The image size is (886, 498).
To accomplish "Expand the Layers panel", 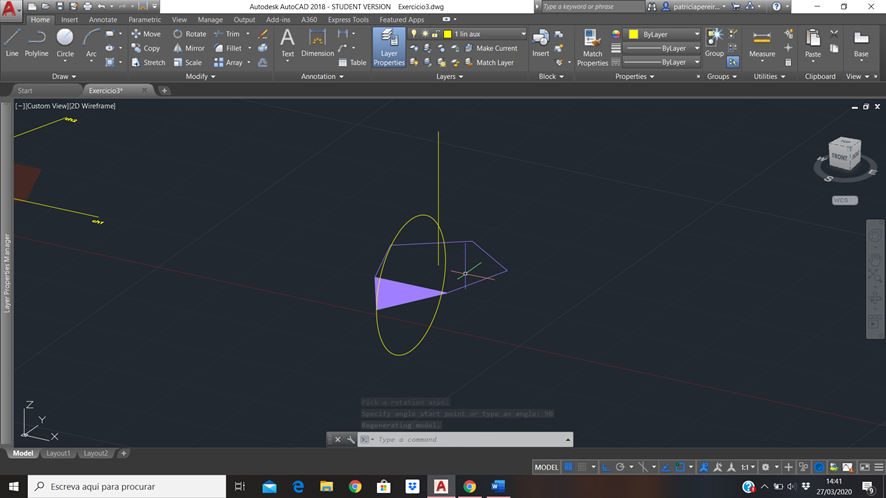I will point(449,76).
